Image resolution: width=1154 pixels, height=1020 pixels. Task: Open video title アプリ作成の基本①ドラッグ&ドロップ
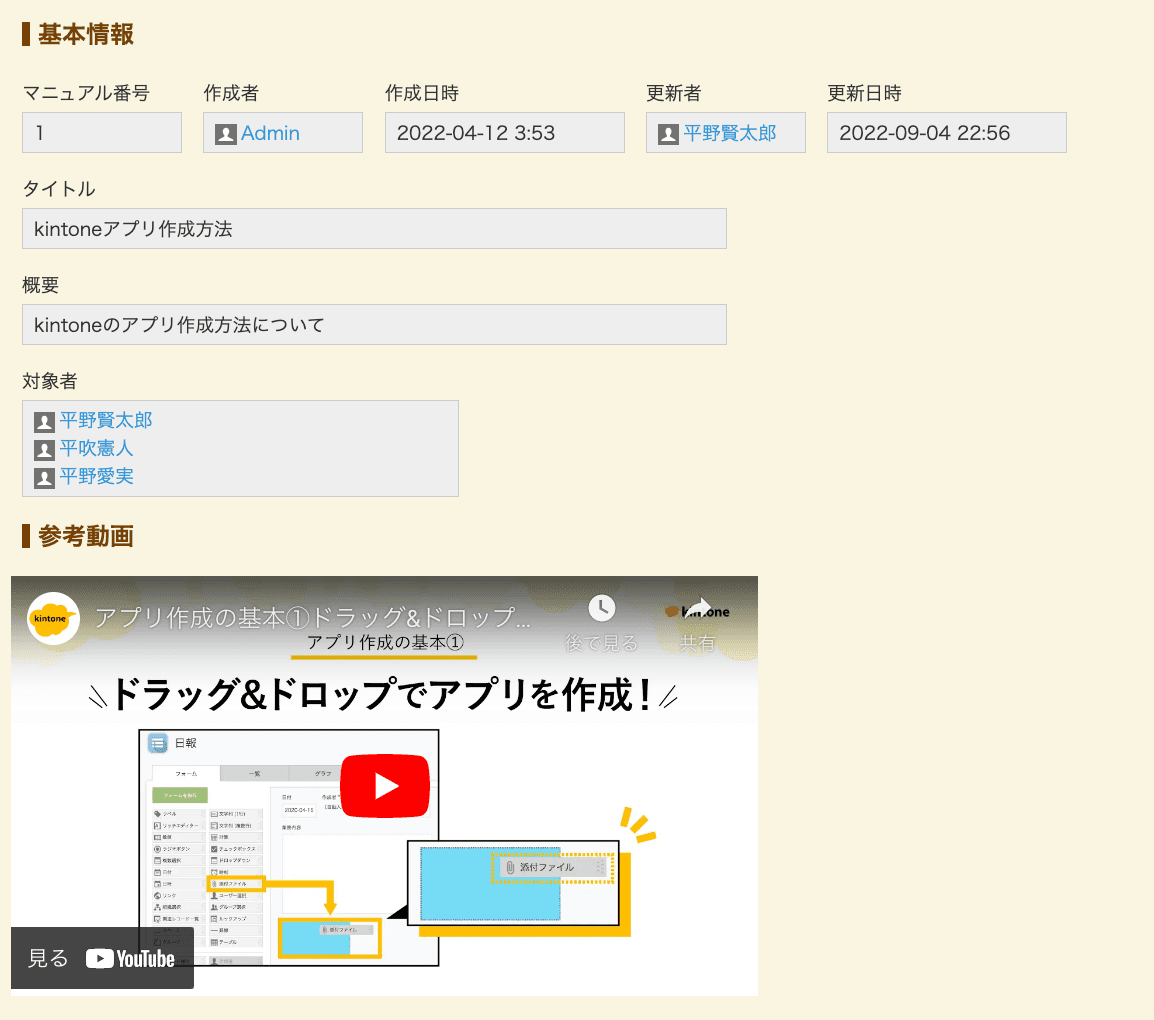click(x=313, y=617)
